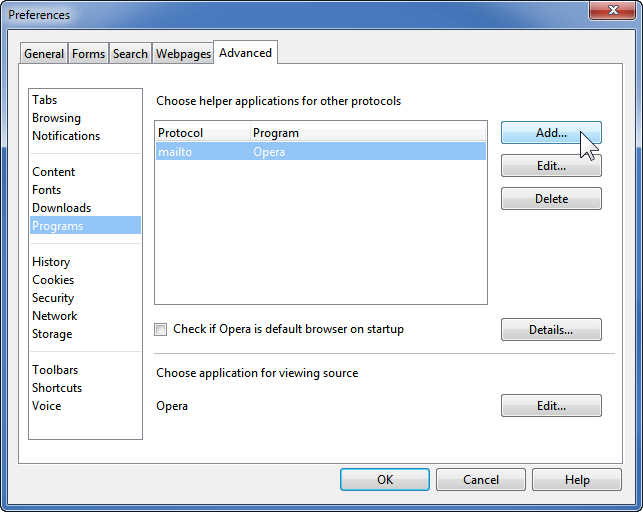The image size is (643, 512).
Task: Click the Add... protocol button
Action: pyautogui.click(x=551, y=133)
